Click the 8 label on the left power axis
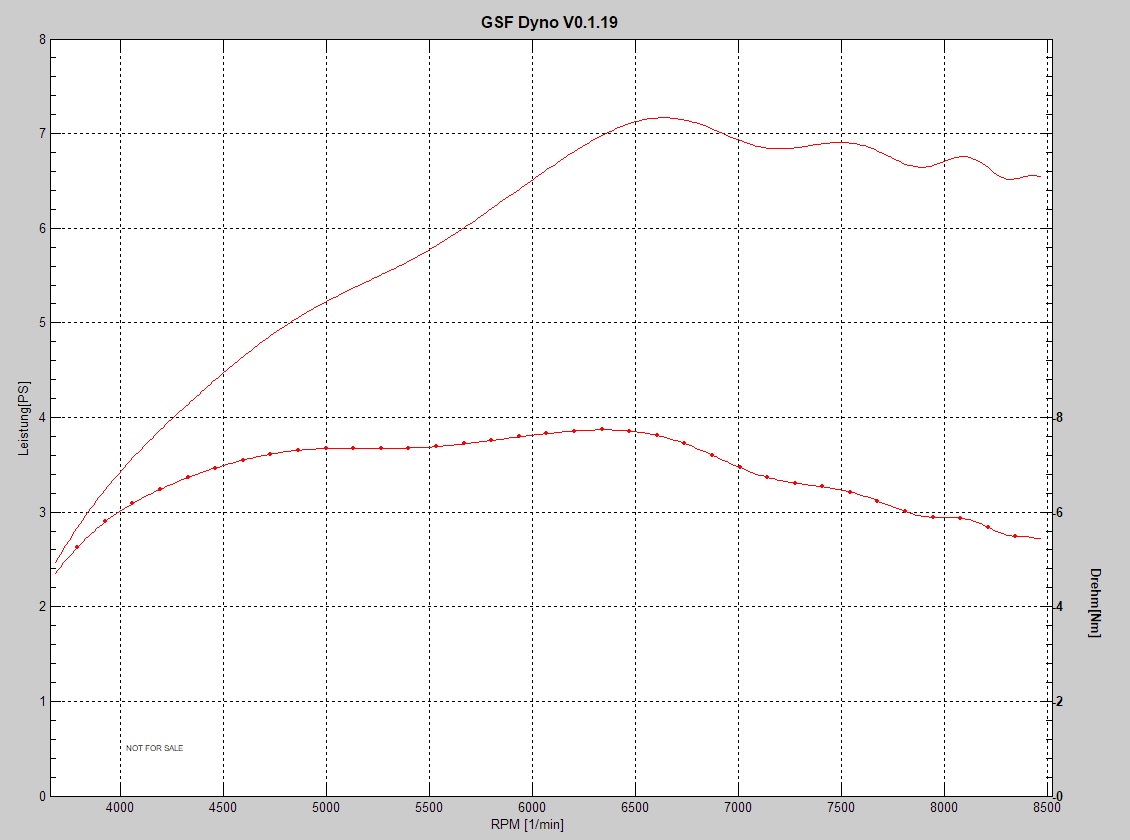 (41, 40)
